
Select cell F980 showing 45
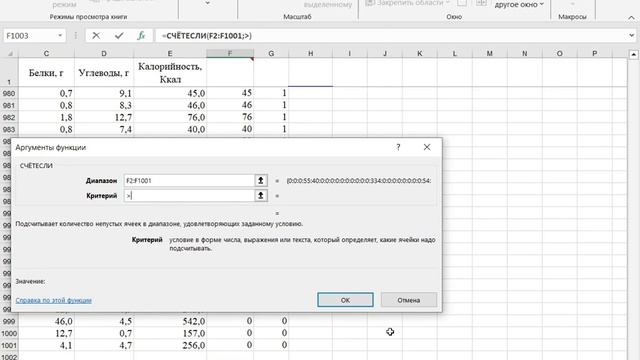coord(230,93)
